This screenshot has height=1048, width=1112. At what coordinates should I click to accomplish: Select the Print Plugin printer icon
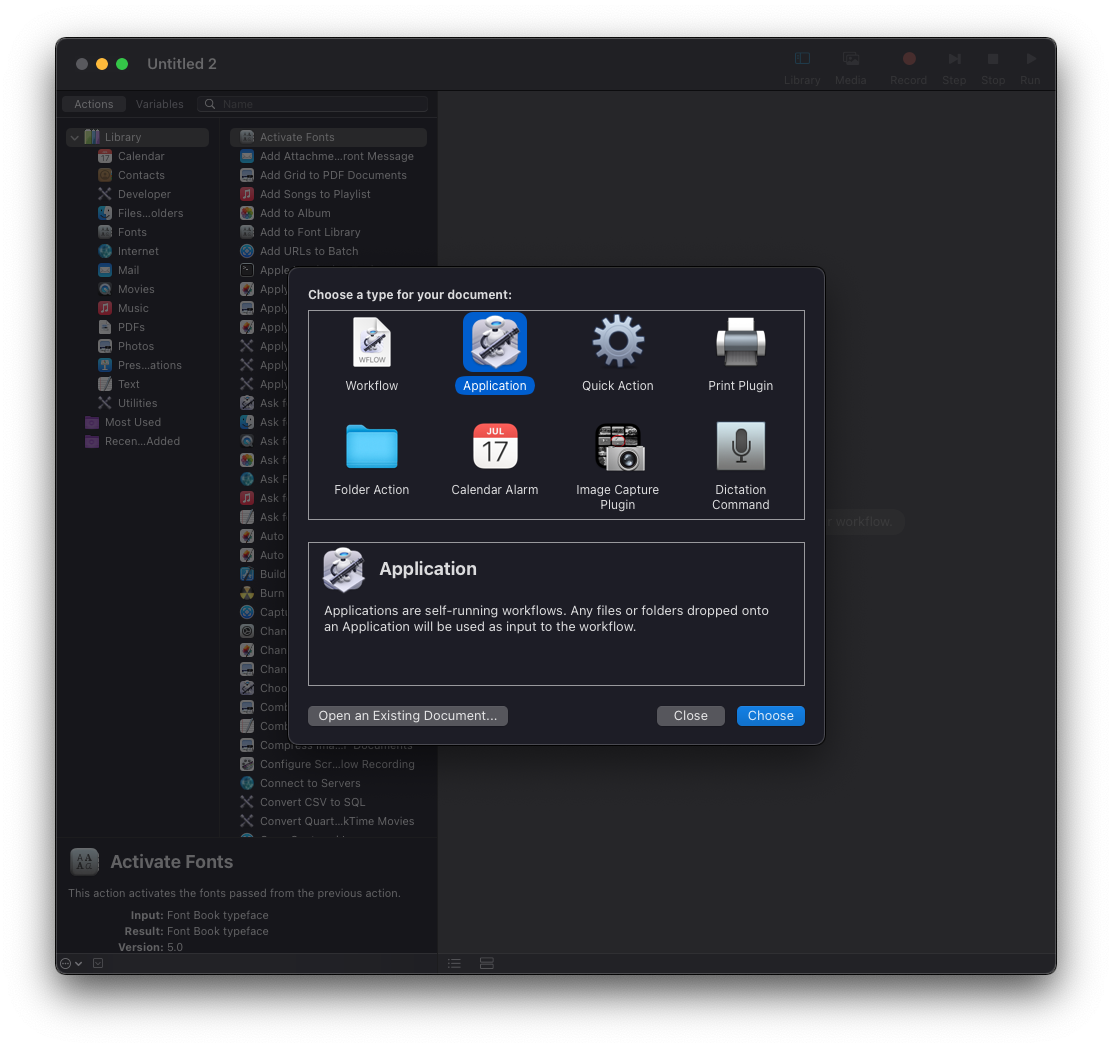[x=740, y=343]
